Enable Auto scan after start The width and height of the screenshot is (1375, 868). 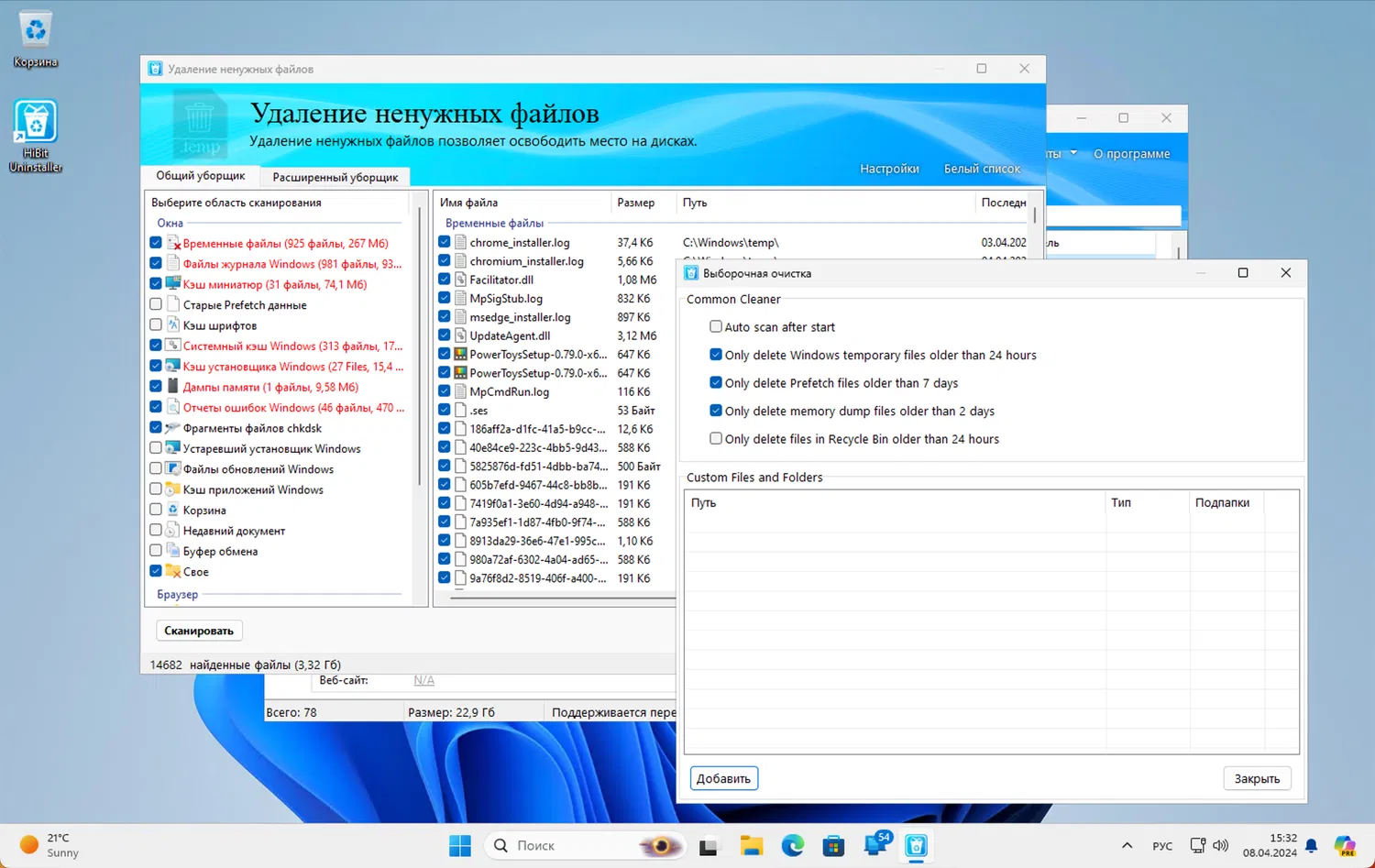716,326
